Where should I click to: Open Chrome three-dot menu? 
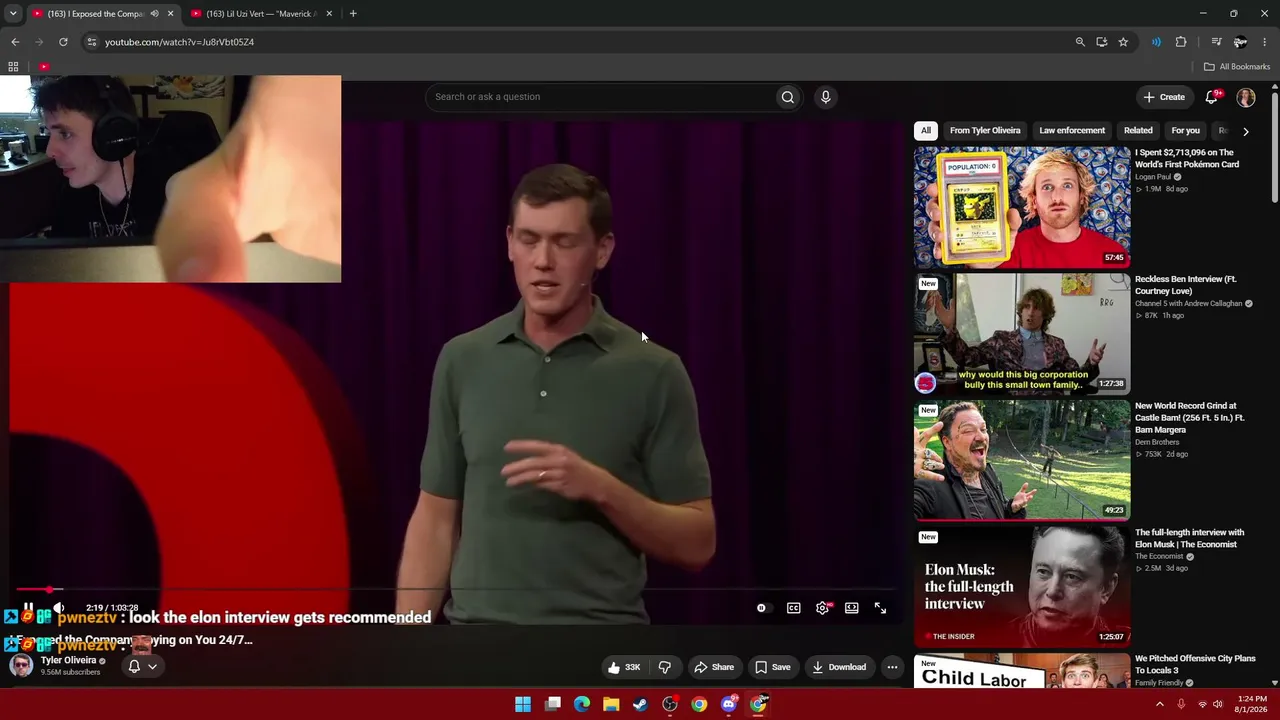(1265, 42)
